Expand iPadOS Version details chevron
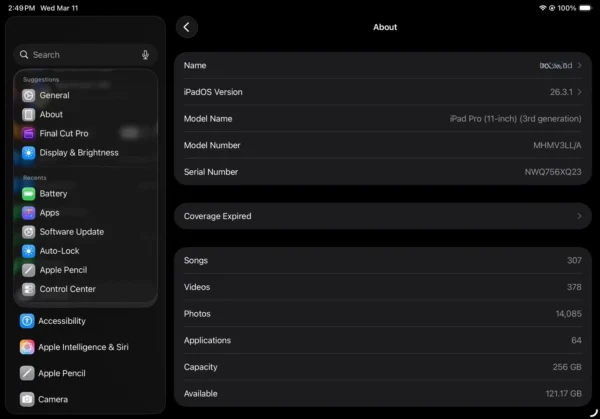This screenshot has width=600, height=419. (579, 92)
